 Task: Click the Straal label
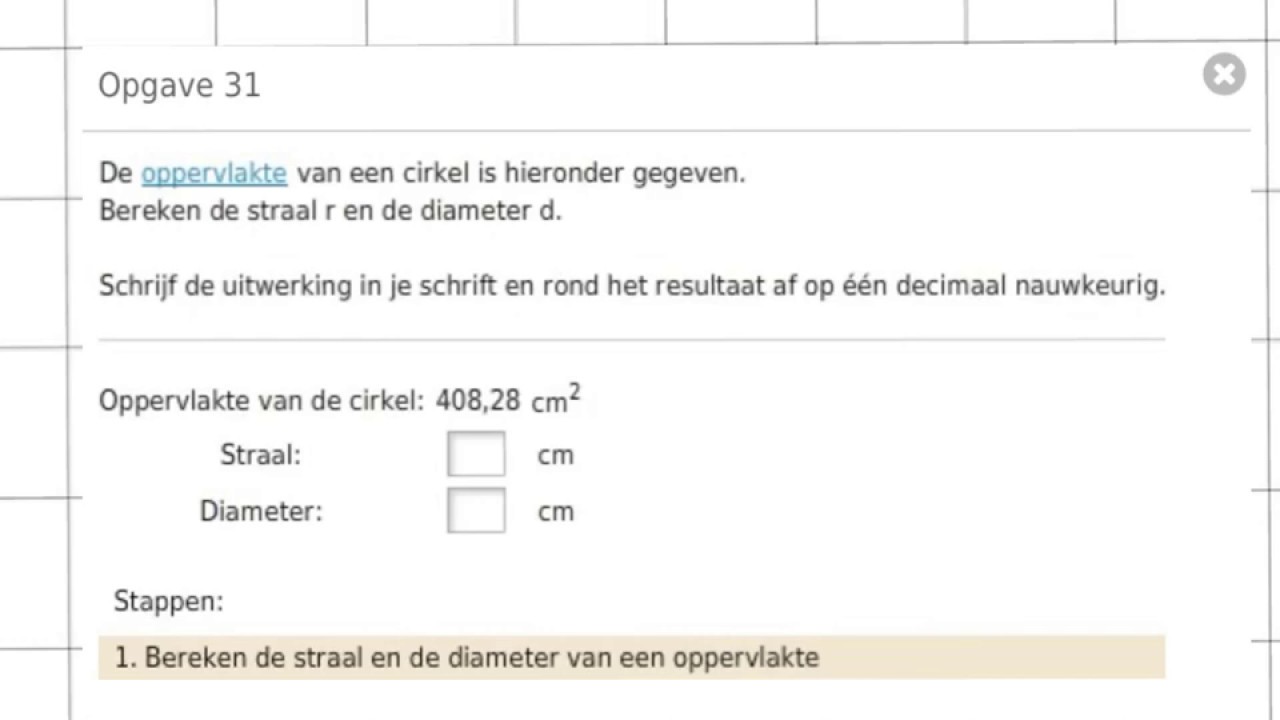tap(260, 455)
